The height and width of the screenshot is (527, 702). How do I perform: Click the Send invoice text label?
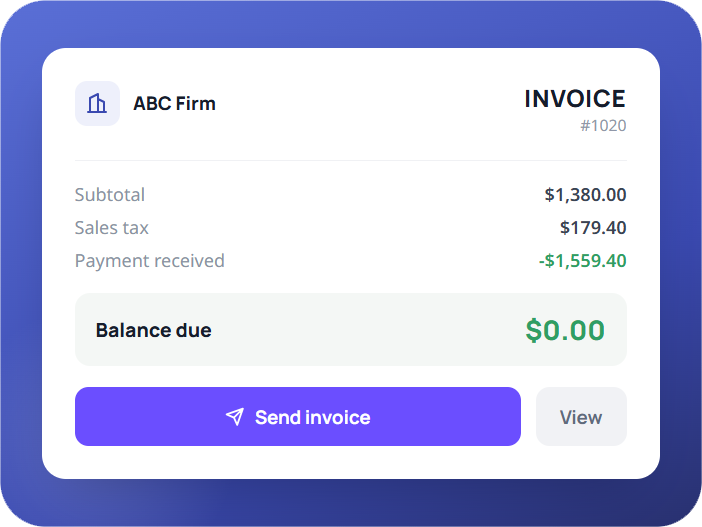point(312,417)
